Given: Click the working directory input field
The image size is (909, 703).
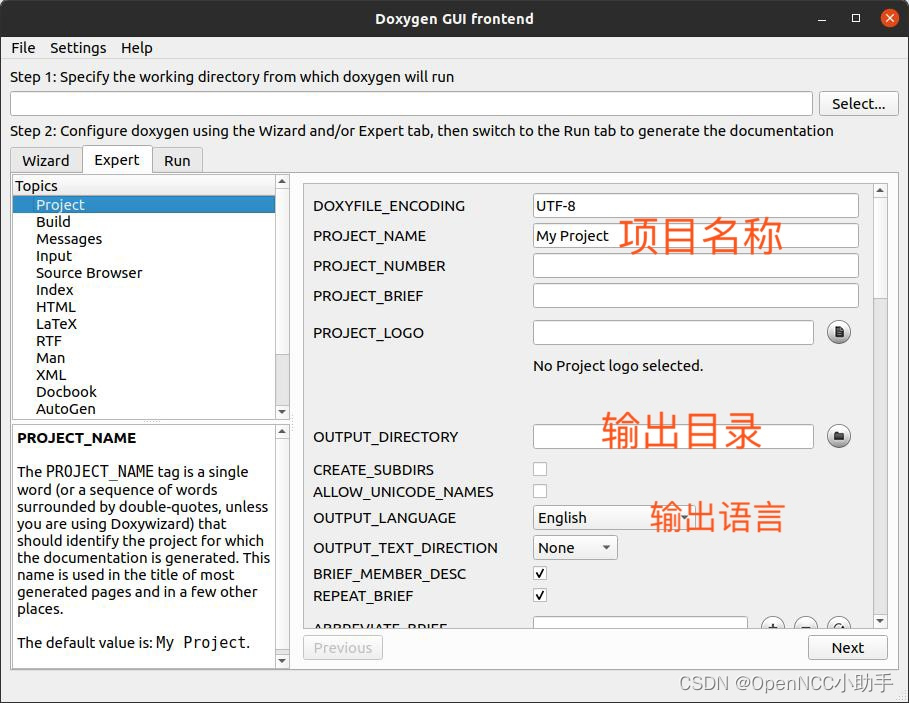Looking at the screenshot, I should tap(411, 104).
